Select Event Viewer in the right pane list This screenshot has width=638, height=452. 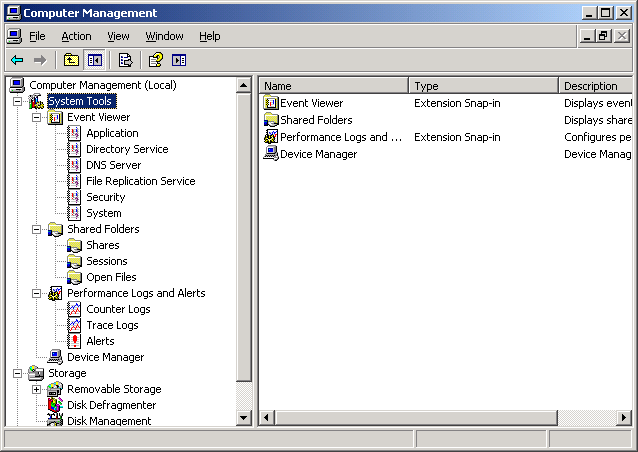pos(311,103)
